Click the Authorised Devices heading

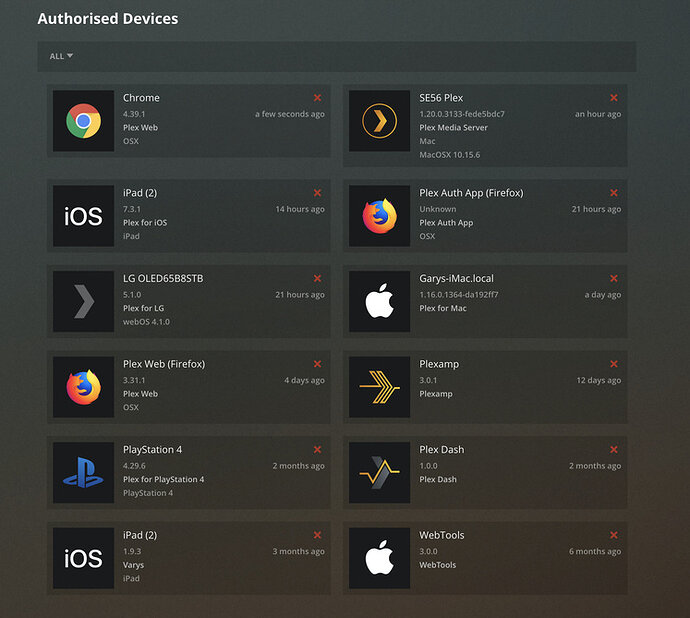tap(108, 18)
